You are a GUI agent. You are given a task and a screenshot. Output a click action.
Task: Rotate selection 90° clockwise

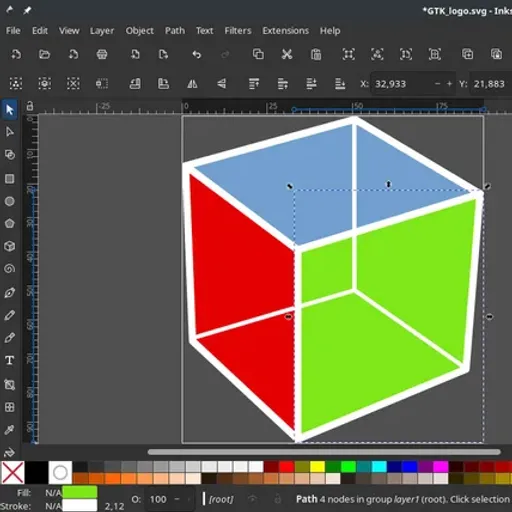(163, 83)
